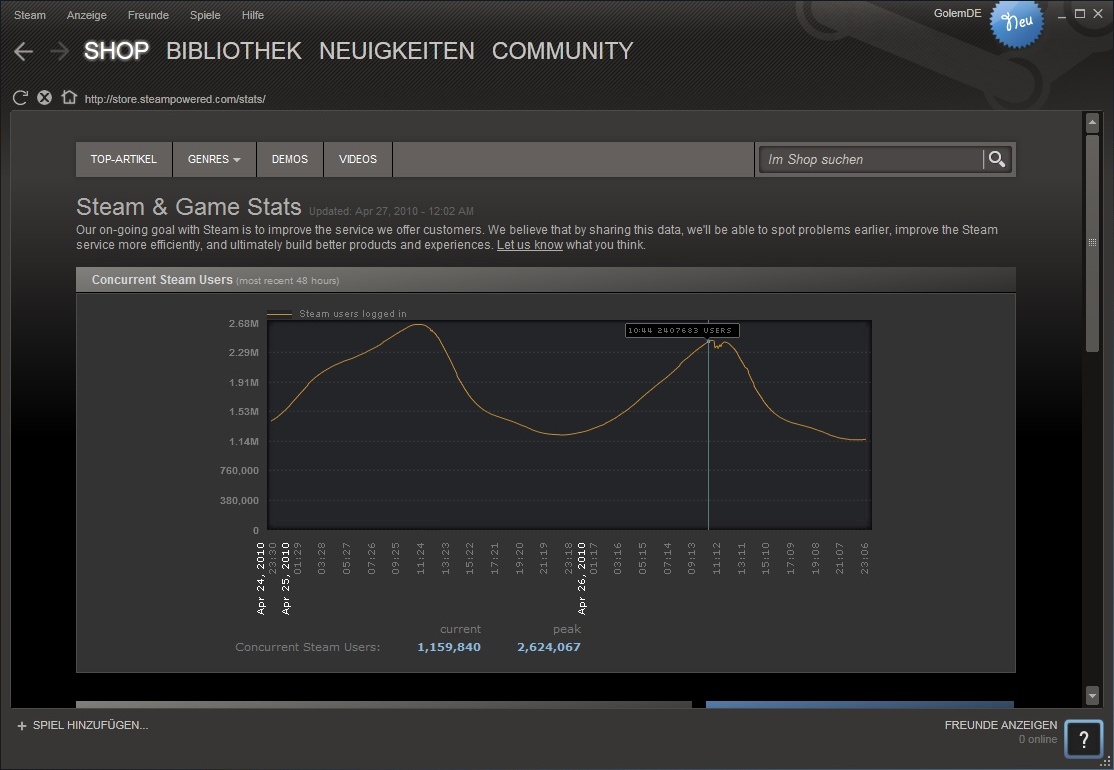Click the 0 online friends status
Viewport: 1114px width, 770px height.
1038,739
